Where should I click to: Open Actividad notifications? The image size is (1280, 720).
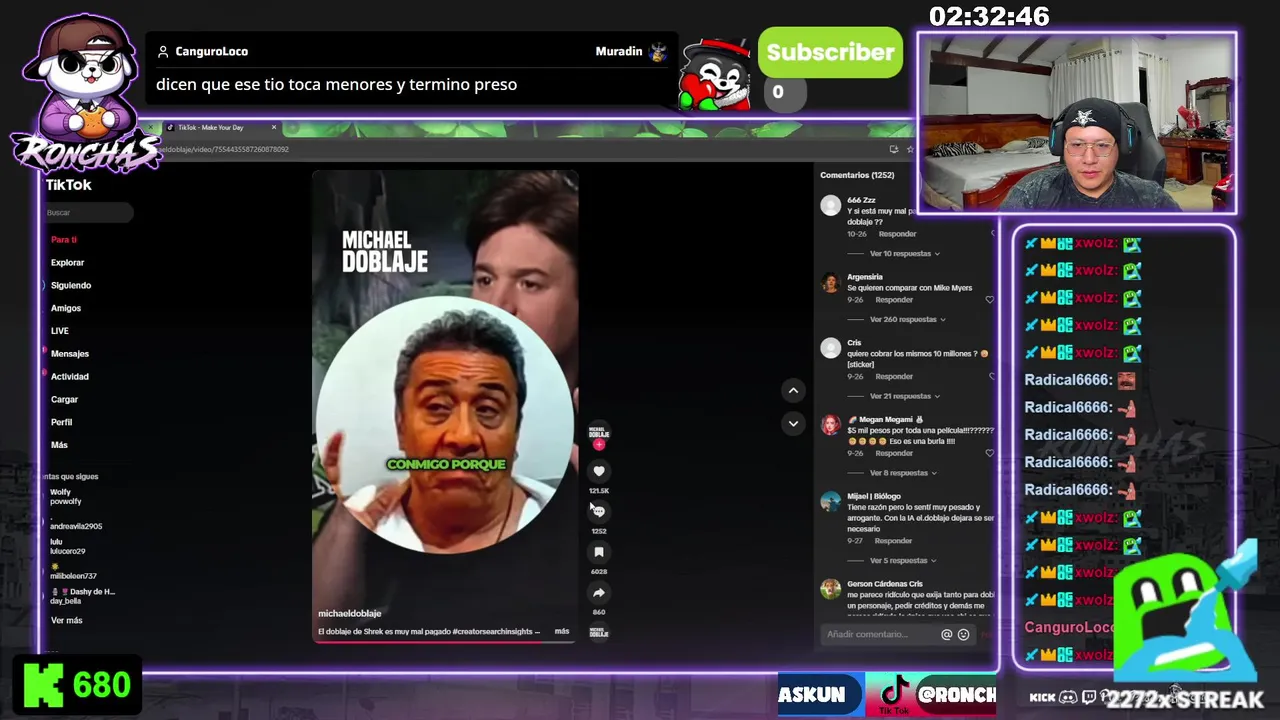pos(70,377)
